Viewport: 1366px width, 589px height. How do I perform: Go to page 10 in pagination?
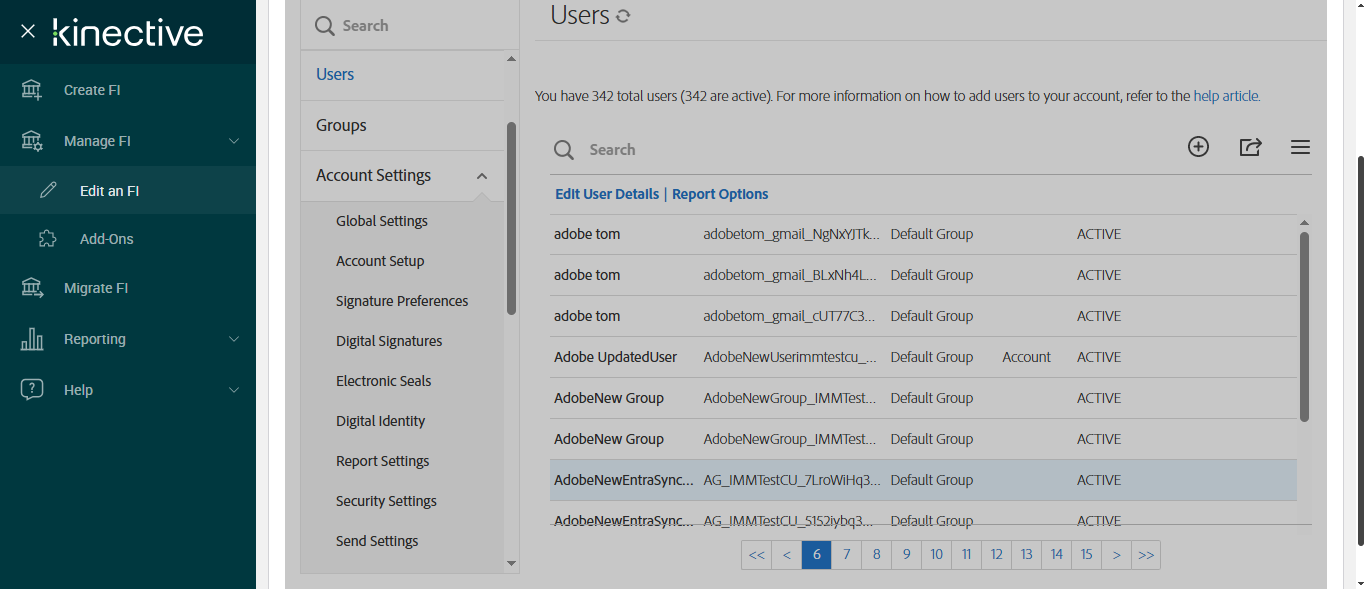coord(936,555)
